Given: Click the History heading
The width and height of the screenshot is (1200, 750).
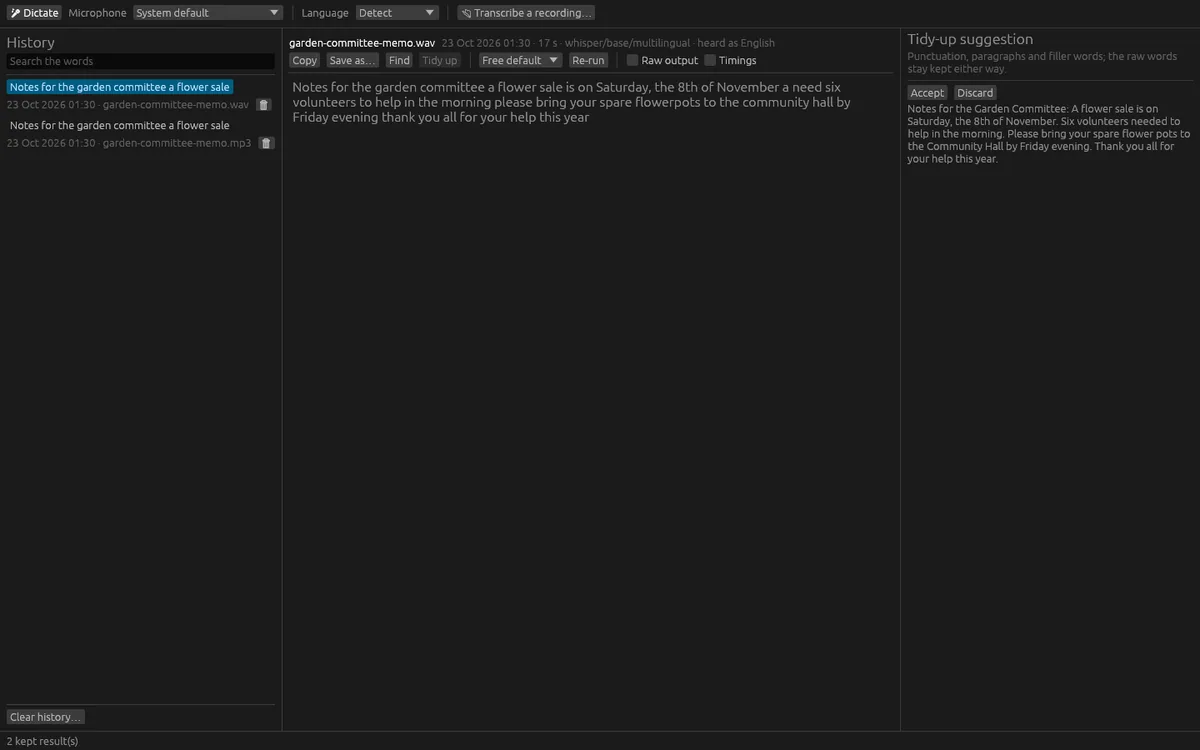Looking at the screenshot, I should point(31,42).
